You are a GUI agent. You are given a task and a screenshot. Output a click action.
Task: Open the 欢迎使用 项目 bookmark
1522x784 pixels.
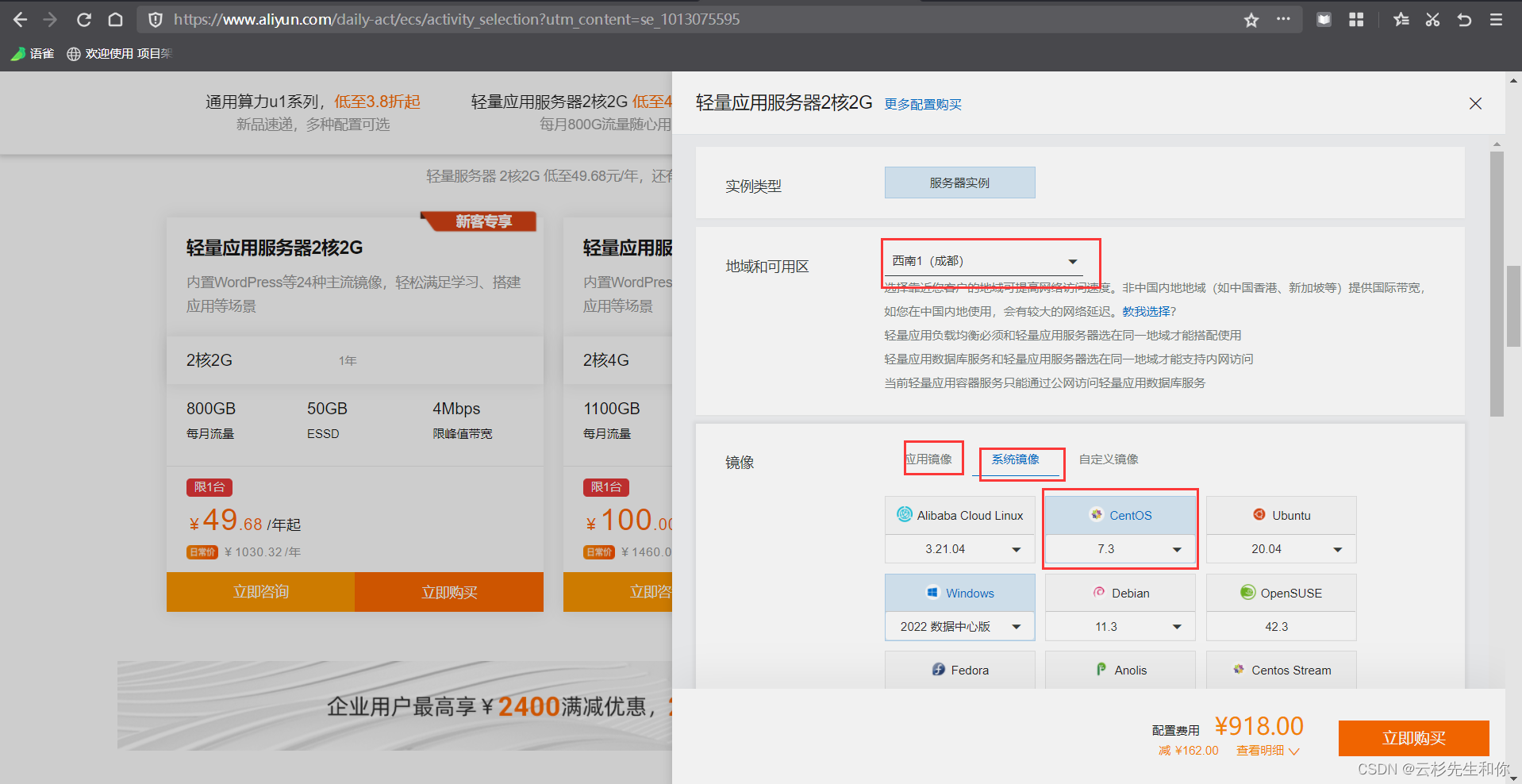click(x=119, y=53)
